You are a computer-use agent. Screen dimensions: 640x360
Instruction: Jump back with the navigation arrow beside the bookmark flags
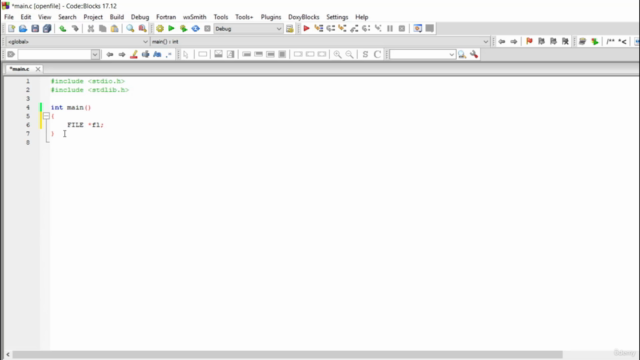click(x=502, y=41)
